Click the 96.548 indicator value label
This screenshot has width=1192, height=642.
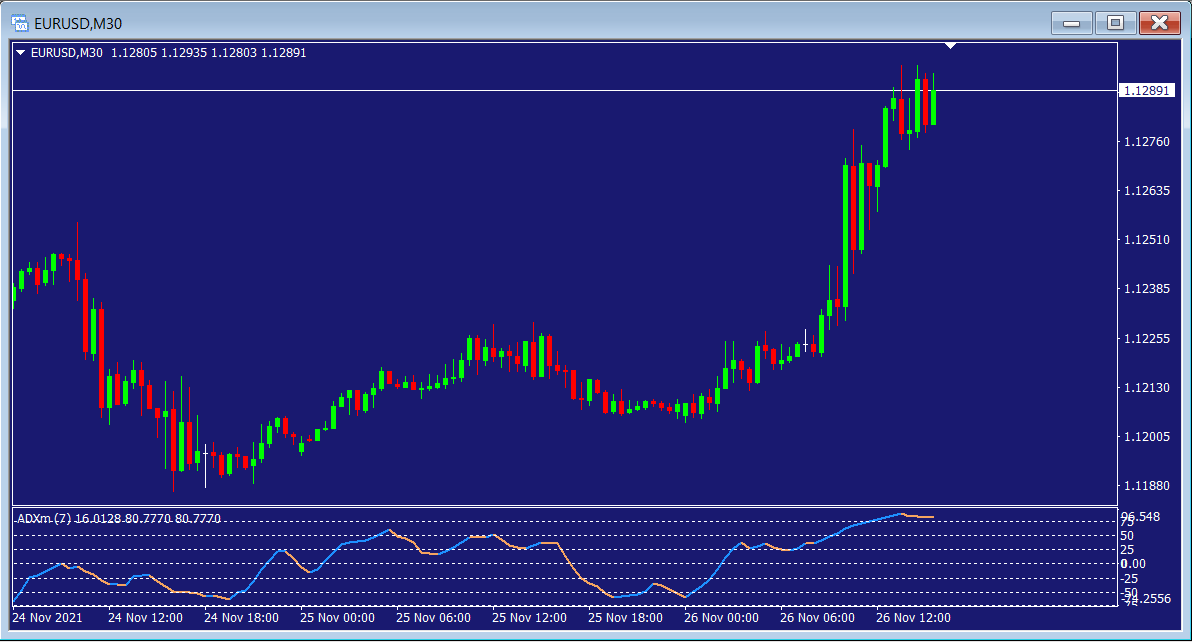point(1140,517)
